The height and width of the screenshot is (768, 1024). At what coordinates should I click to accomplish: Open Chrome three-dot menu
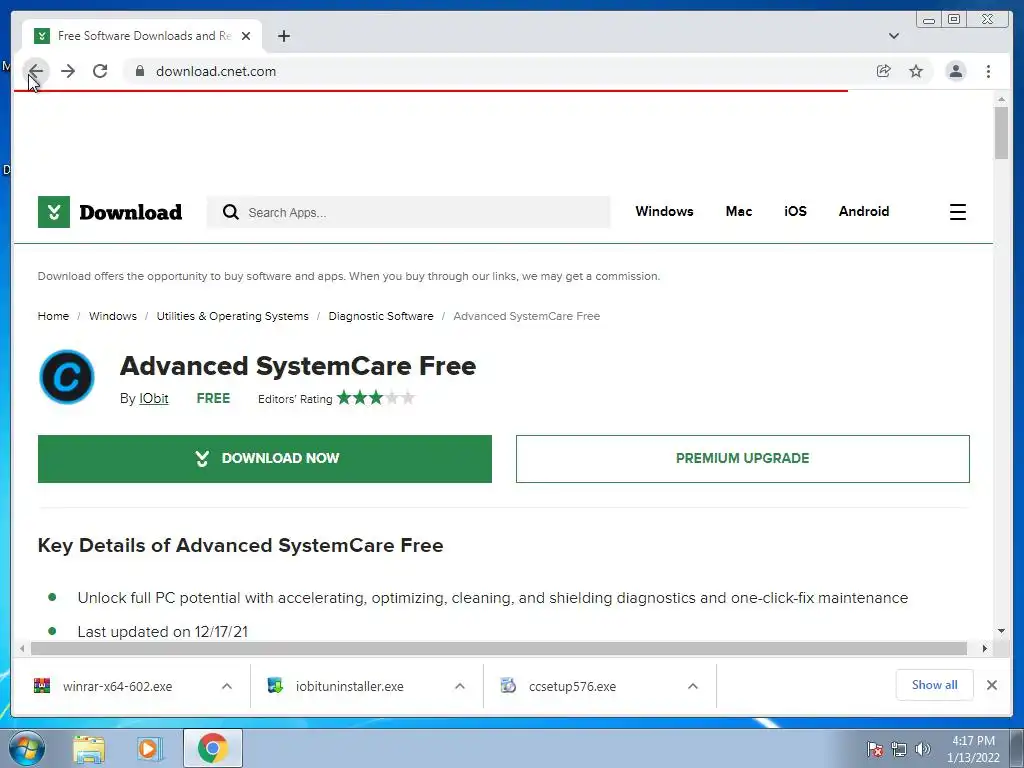coord(988,71)
